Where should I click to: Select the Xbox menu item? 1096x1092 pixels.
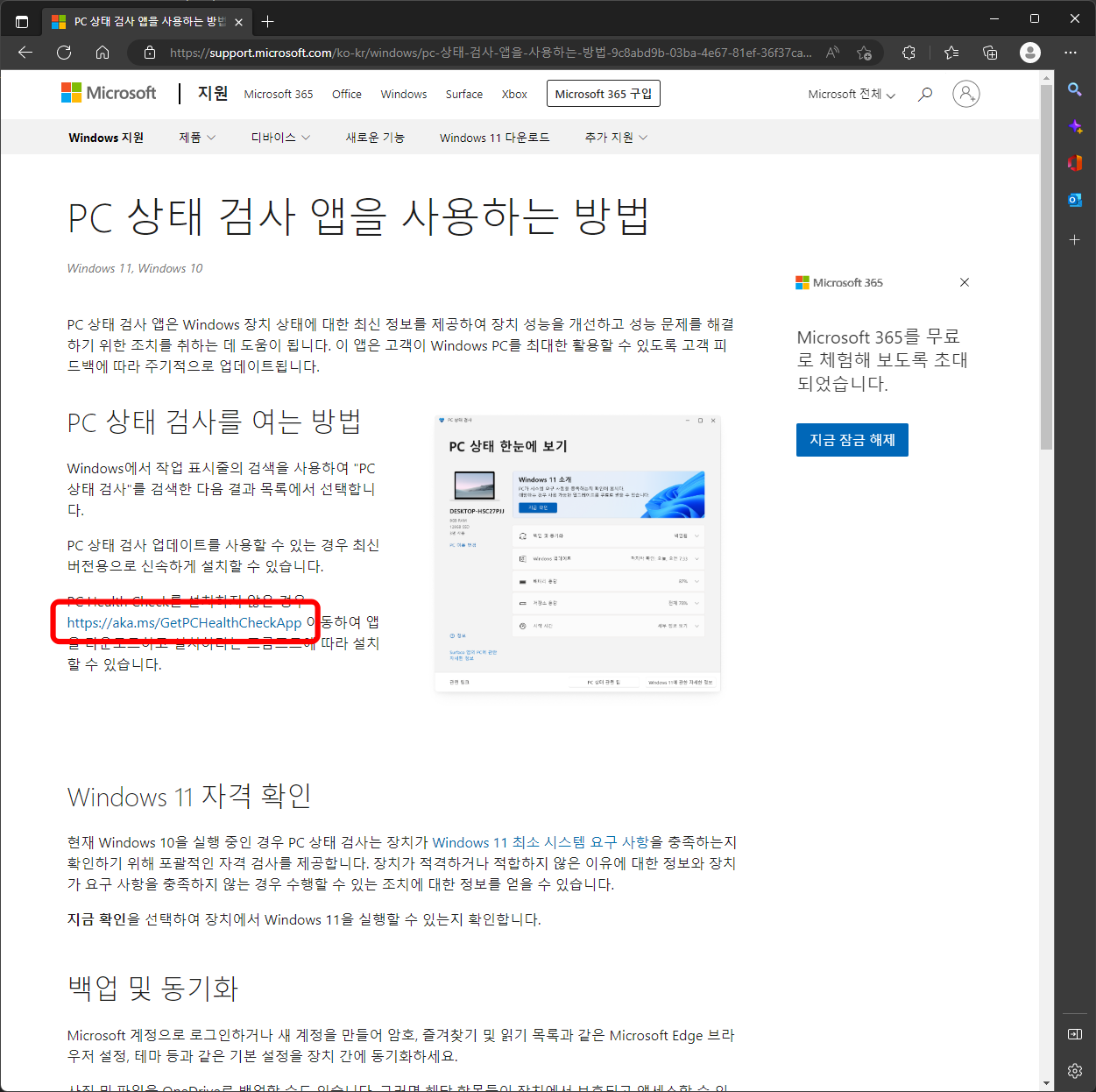[x=514, y=94]
